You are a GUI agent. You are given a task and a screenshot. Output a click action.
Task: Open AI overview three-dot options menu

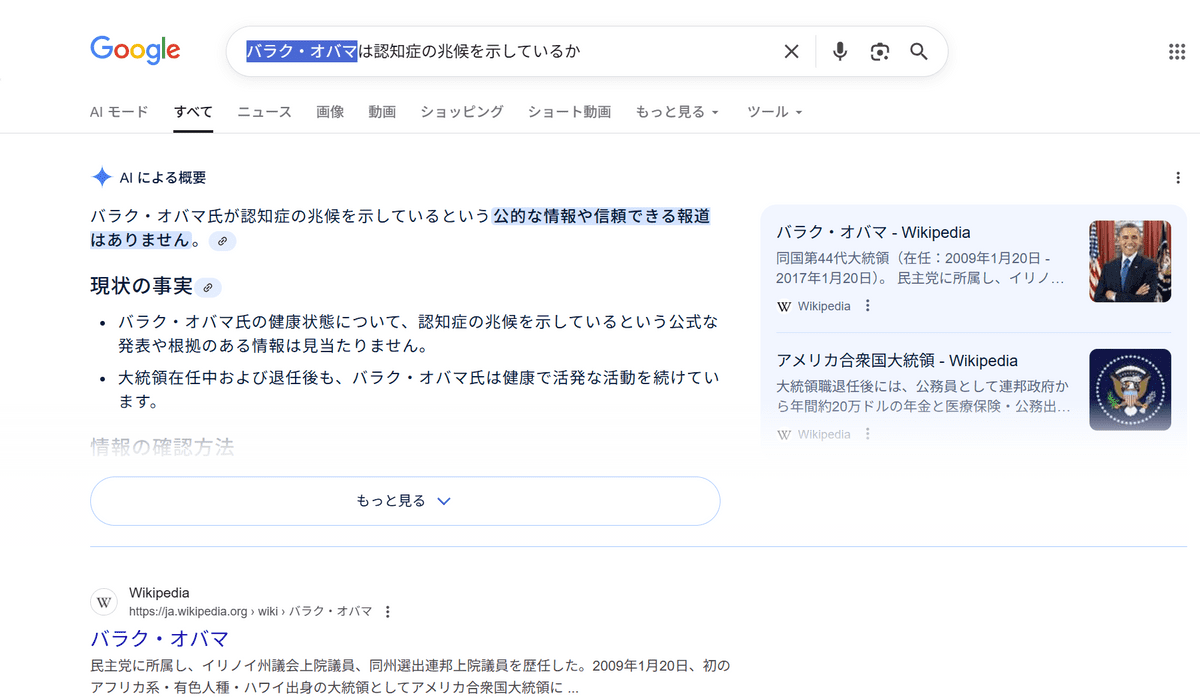click(1177, 178)
